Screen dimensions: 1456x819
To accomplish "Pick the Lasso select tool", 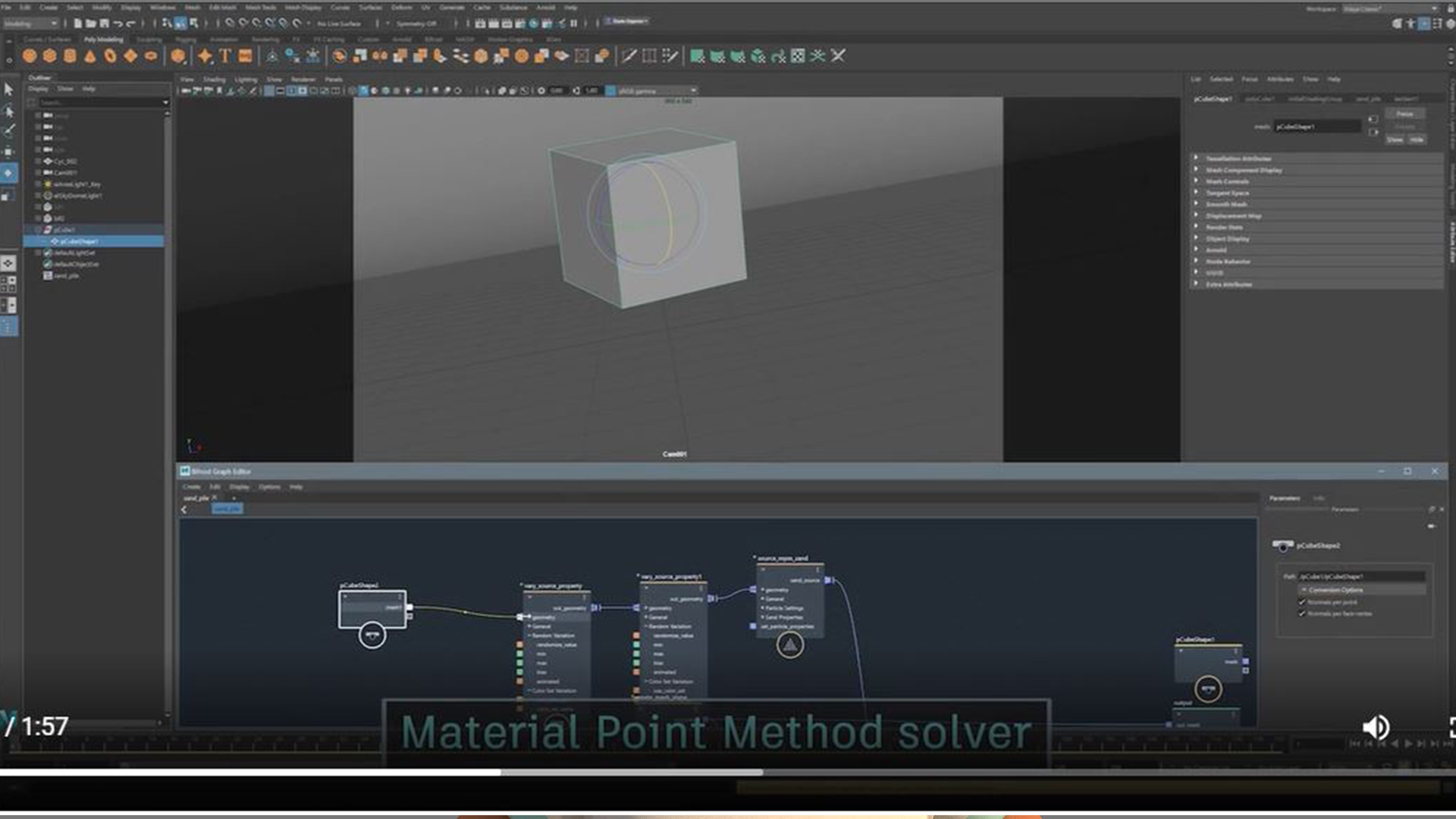I will (9, 111).
